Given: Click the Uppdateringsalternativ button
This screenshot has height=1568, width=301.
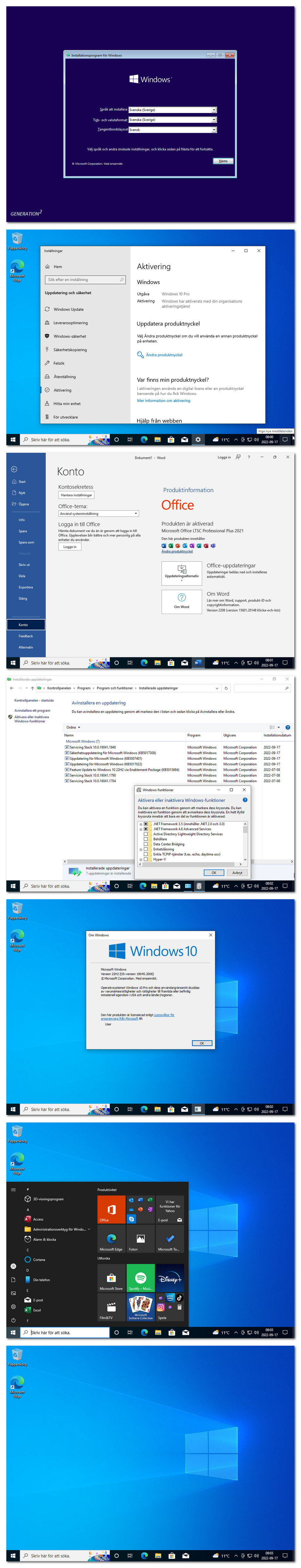Looking at the screenshot, I should tap(182, 573).
